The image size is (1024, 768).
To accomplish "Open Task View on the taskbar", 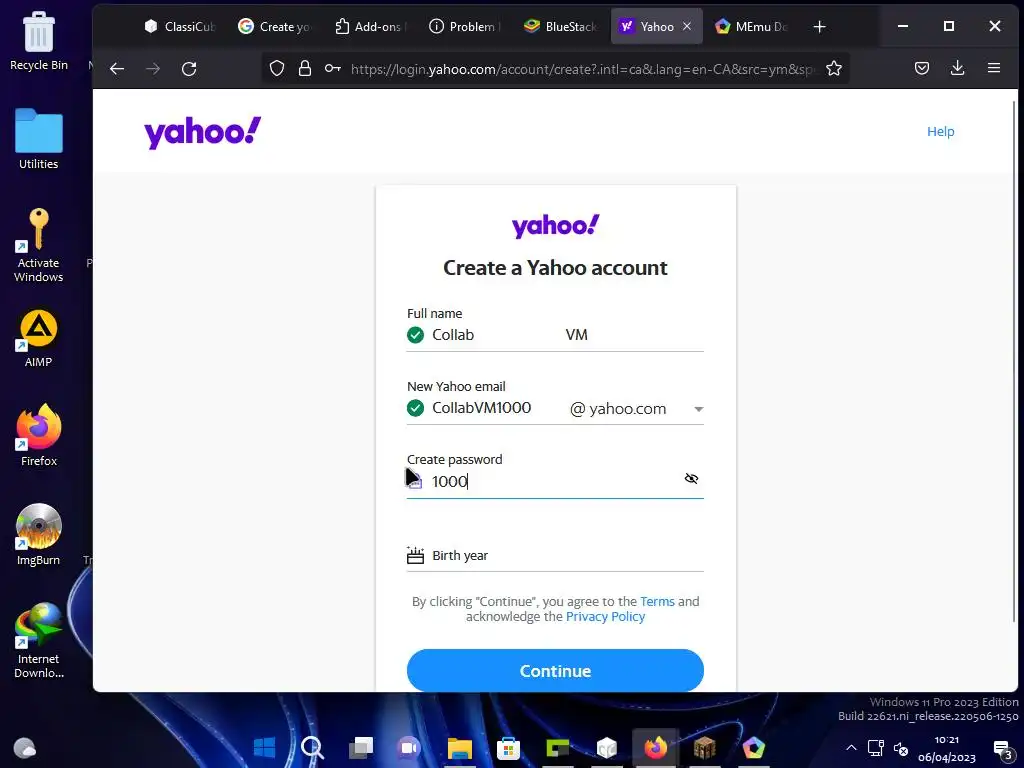I will [361, 747].
